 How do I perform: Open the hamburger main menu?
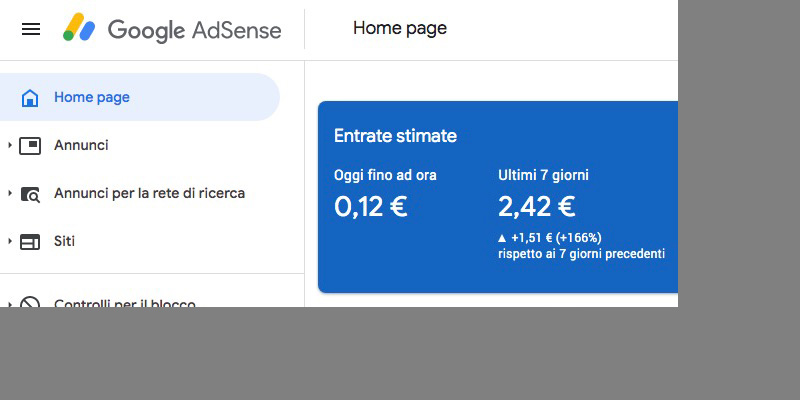coord(31,29)
